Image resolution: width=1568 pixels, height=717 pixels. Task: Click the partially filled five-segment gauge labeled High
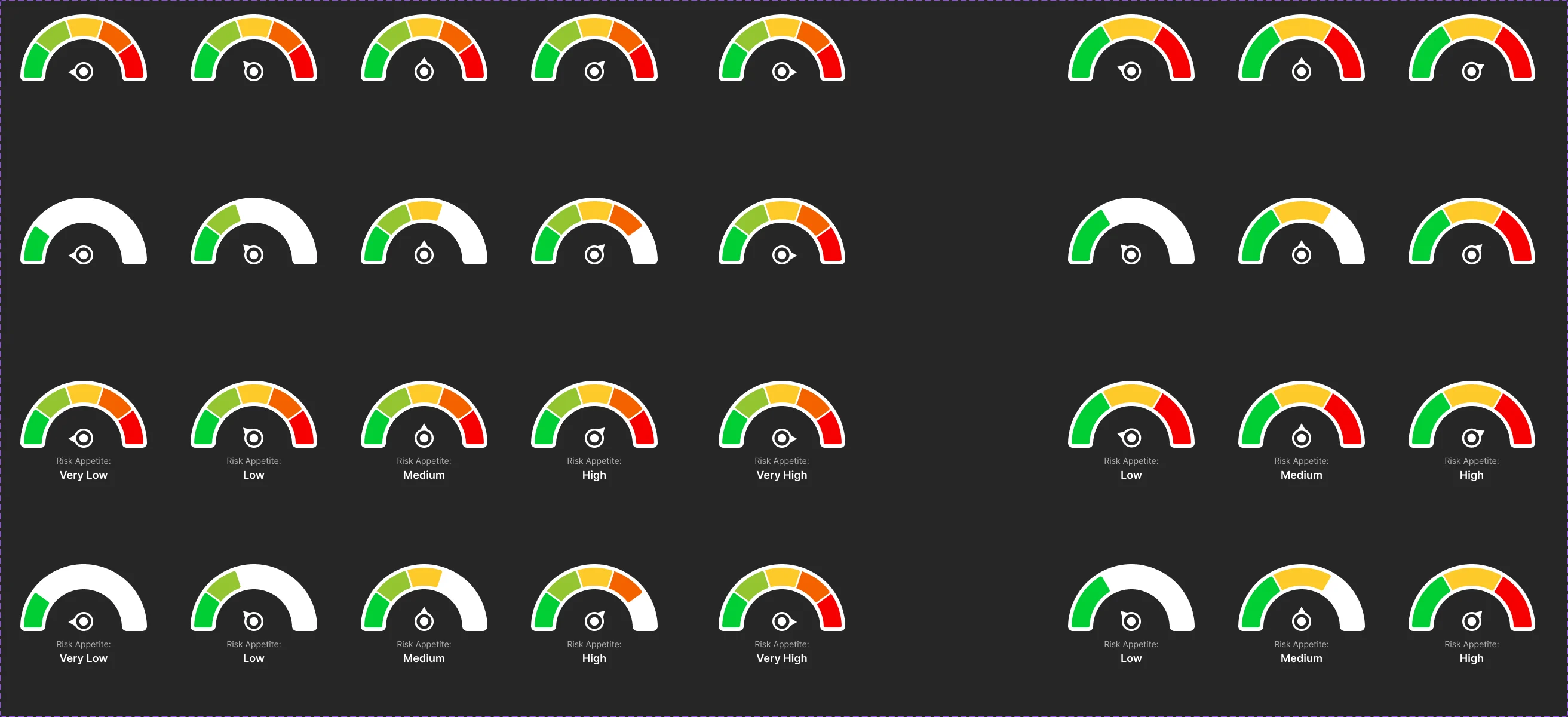(594, 598)
